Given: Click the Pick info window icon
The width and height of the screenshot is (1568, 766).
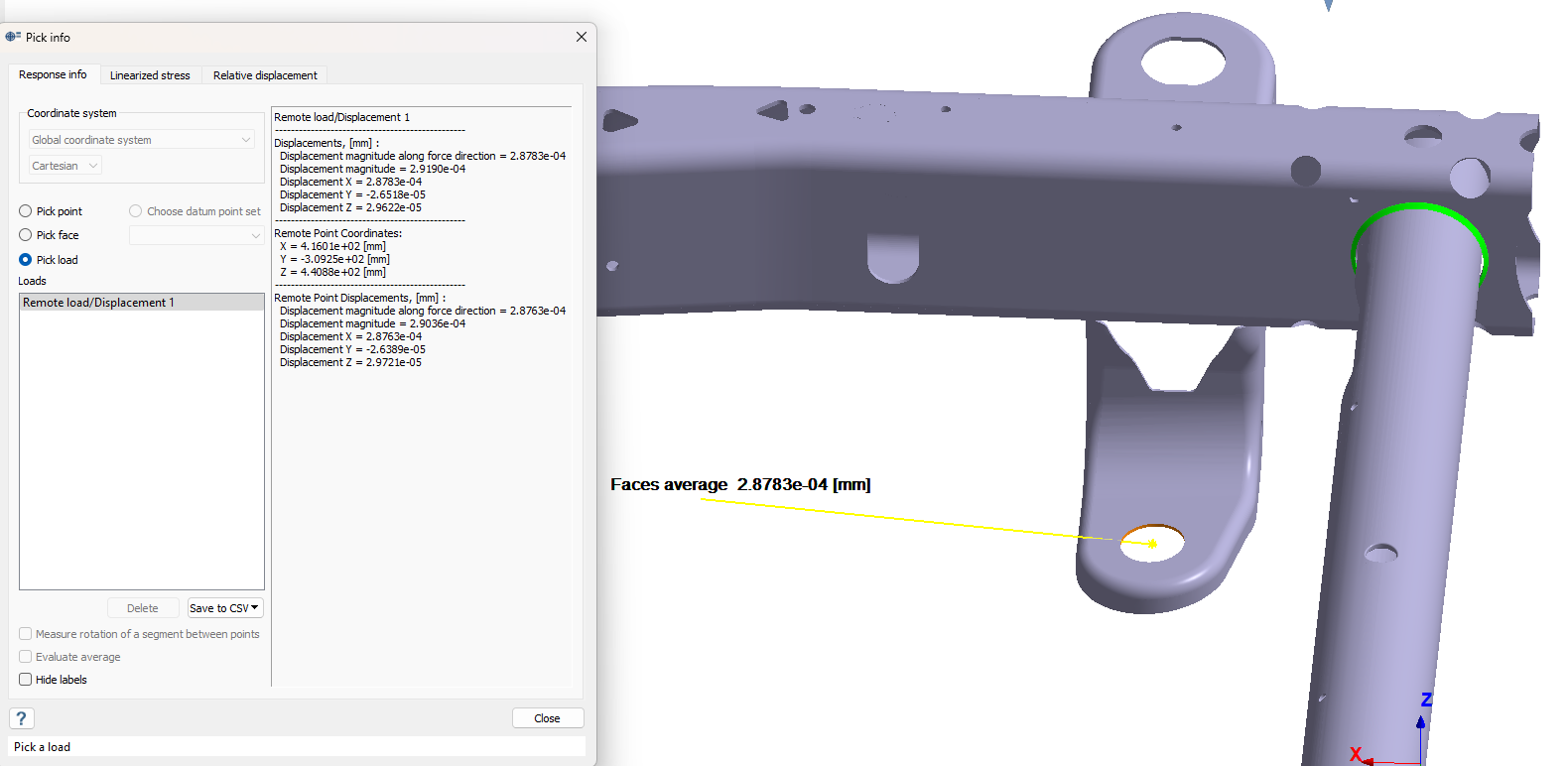Looking at the screenshot, I should click(x=13, y=37).
